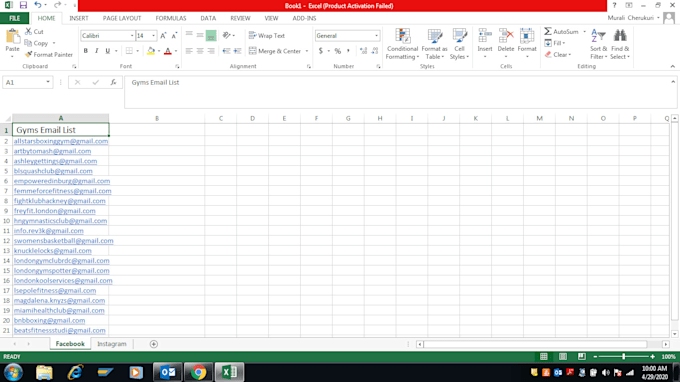Switch to PAGE LAYOUT tab
680x382 pixels.
(122, 18)
